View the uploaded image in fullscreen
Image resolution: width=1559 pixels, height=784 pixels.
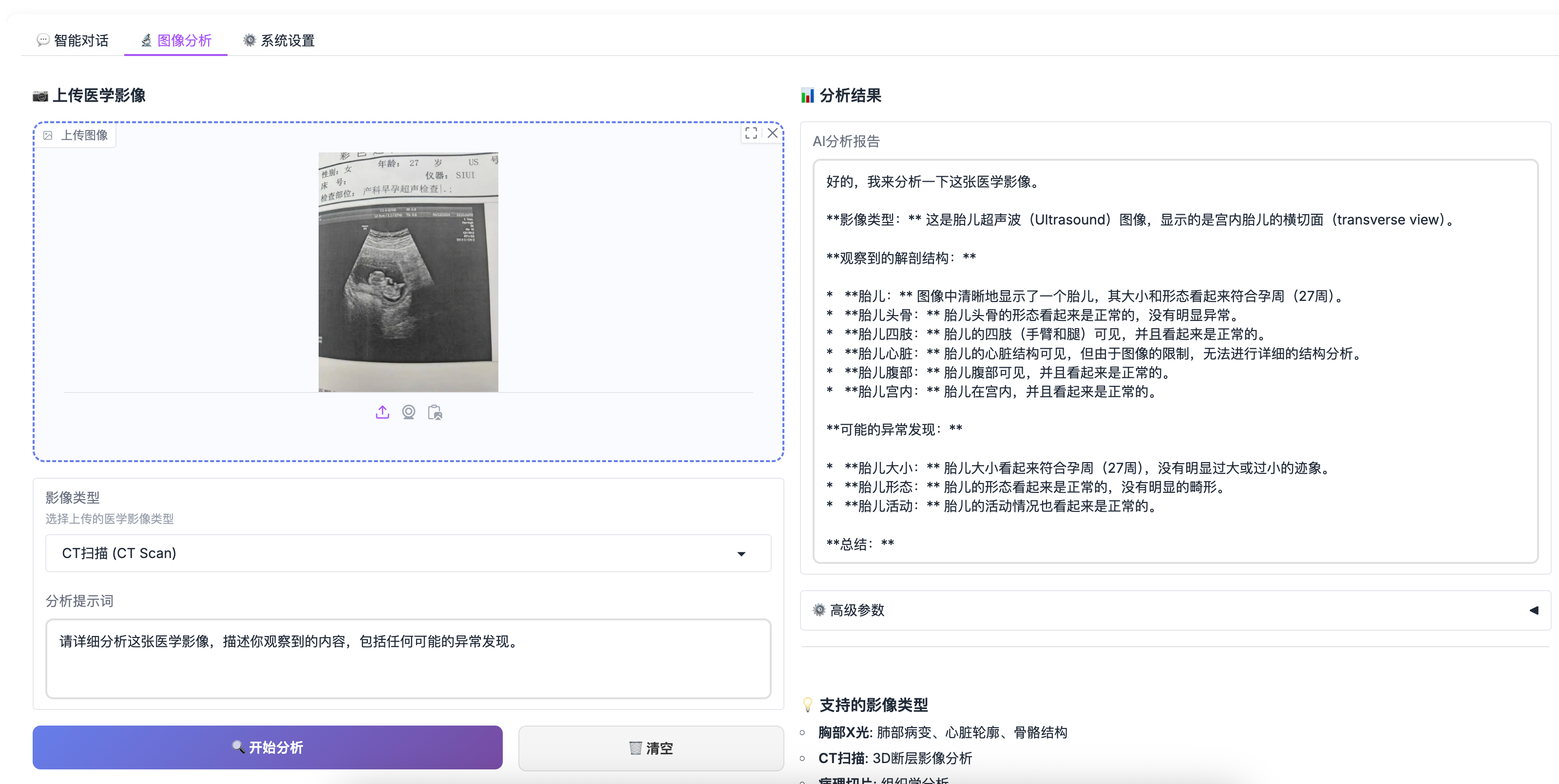click(751, 133)
